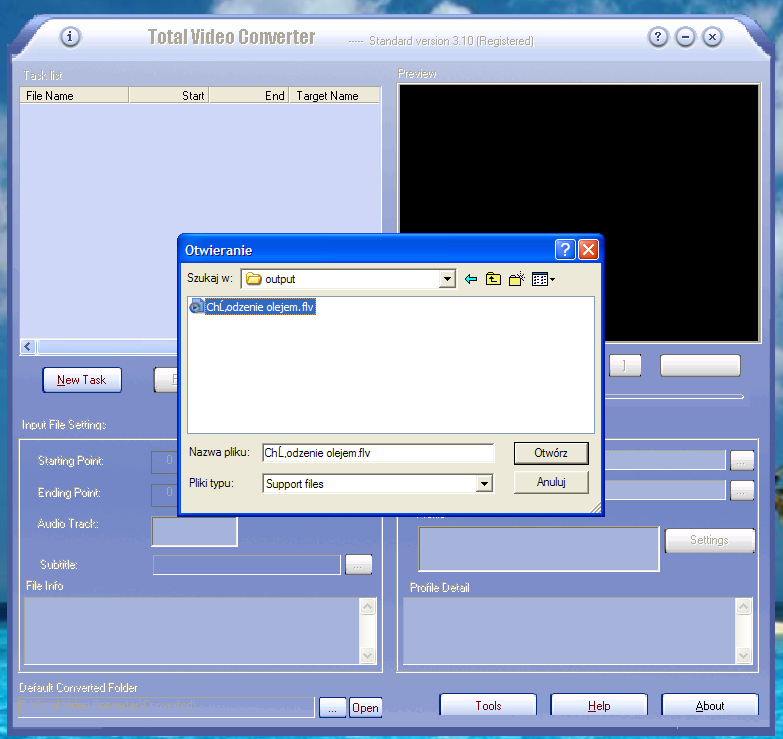Click the Profile Detail scroll down arrow
The height and width of the screenshot is (739, 783).
point(744,655)
